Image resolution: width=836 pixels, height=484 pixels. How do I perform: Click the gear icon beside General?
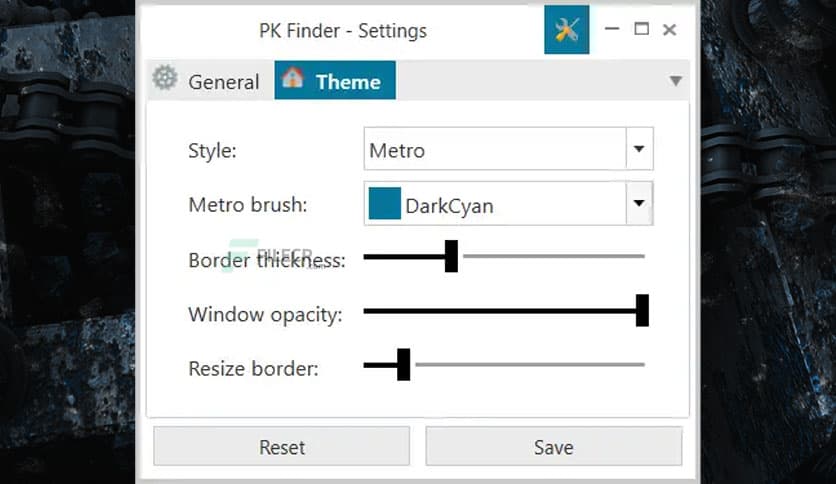(x=165, y=80)
